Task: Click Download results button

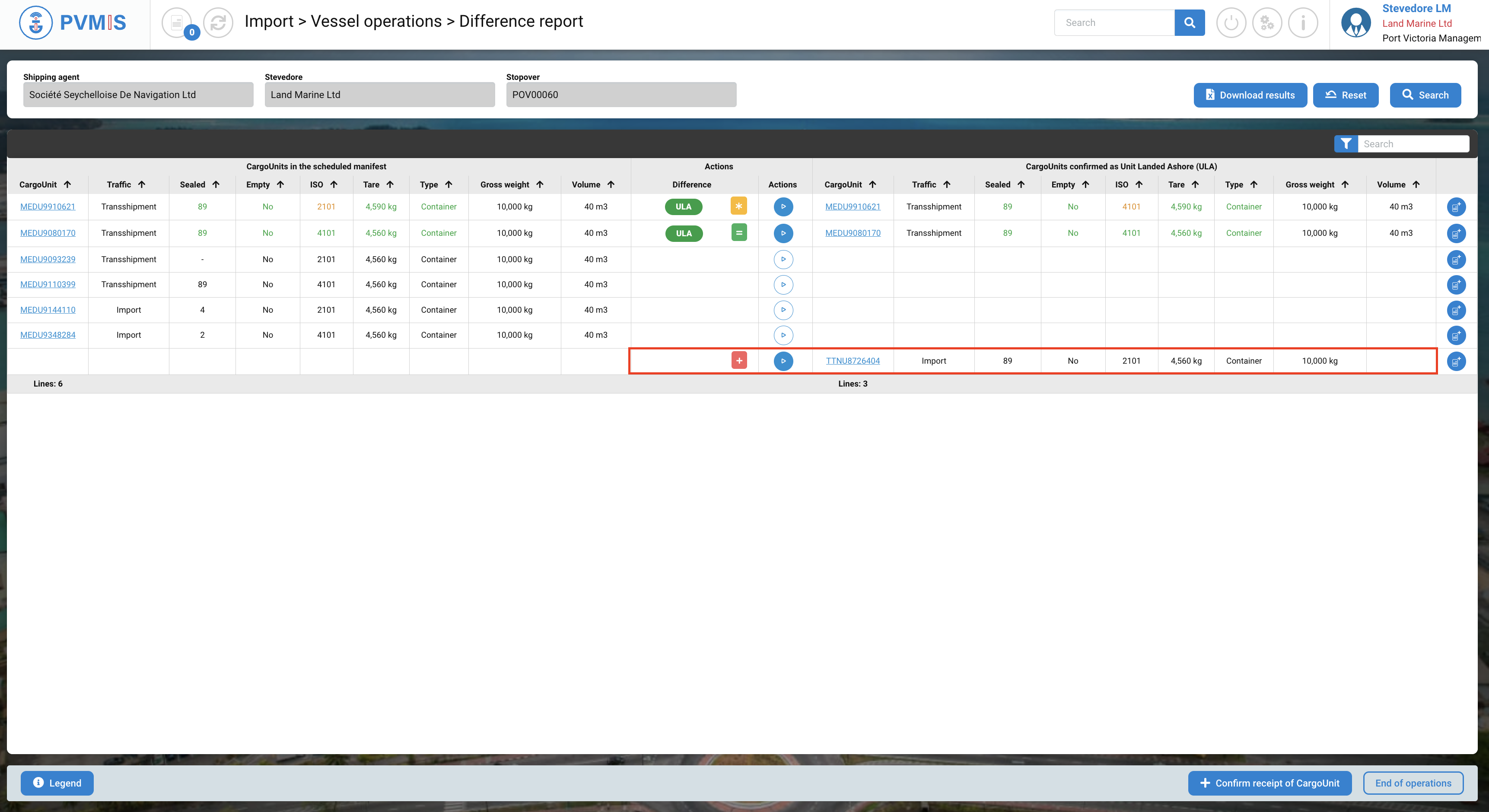Action: 1250,95
